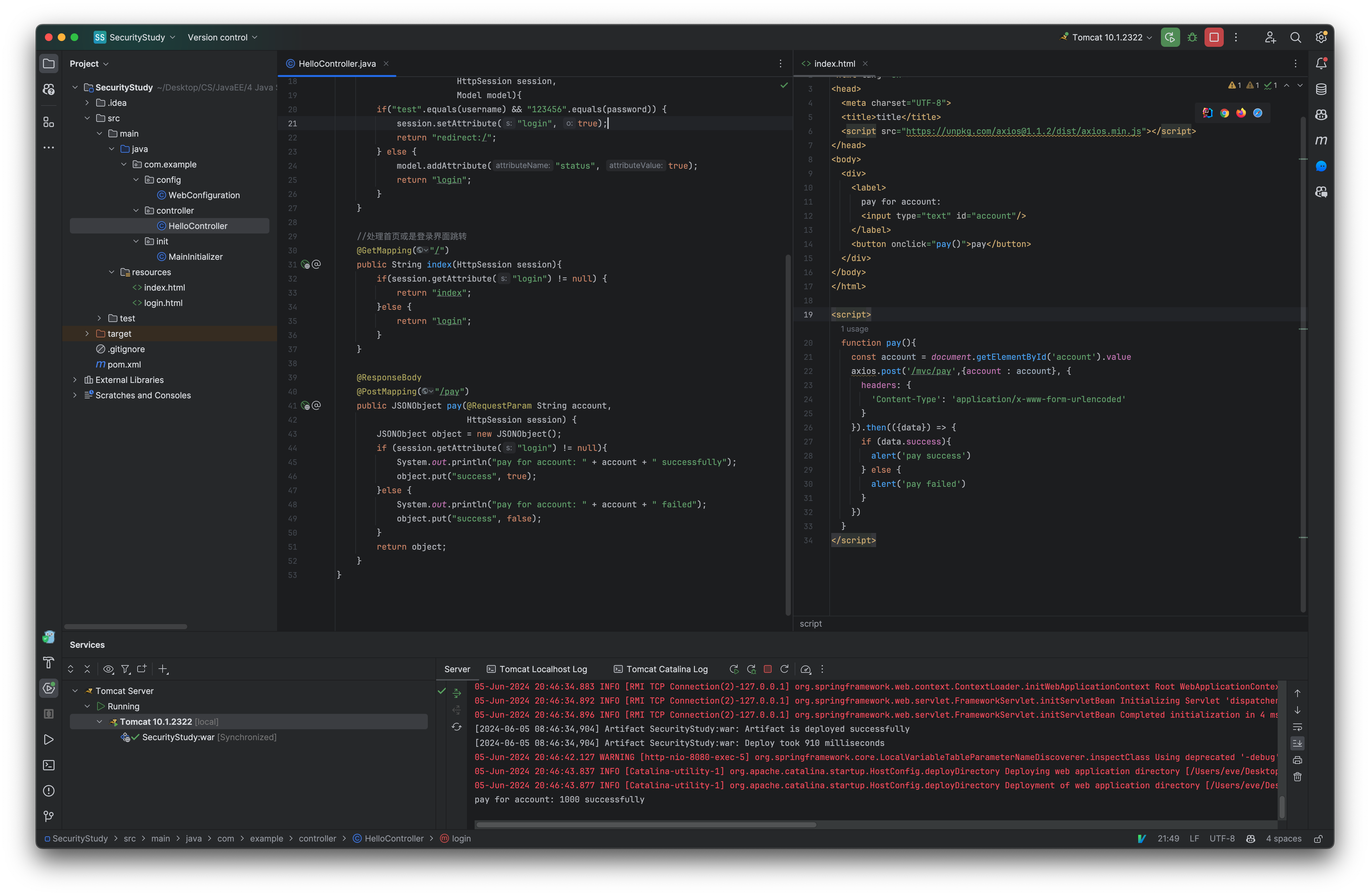Open the Project tool window folder icon

[49, 64]
